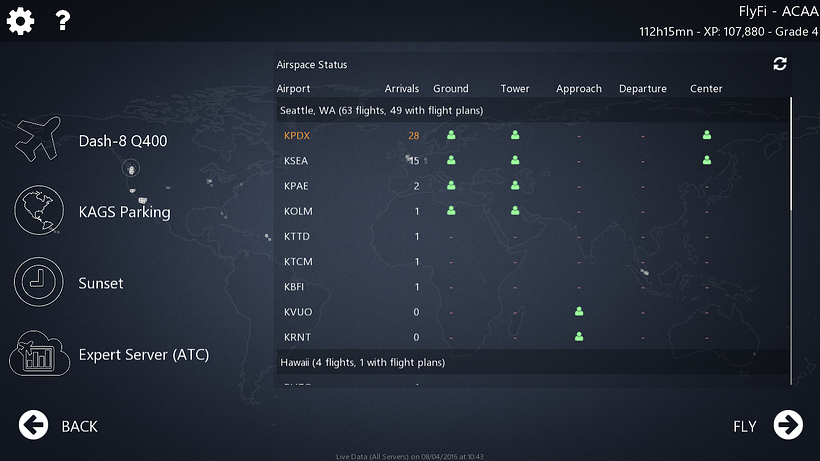Click the Tower column header
This screenshot has height=461, width=820.
click(x=515, y=88)
